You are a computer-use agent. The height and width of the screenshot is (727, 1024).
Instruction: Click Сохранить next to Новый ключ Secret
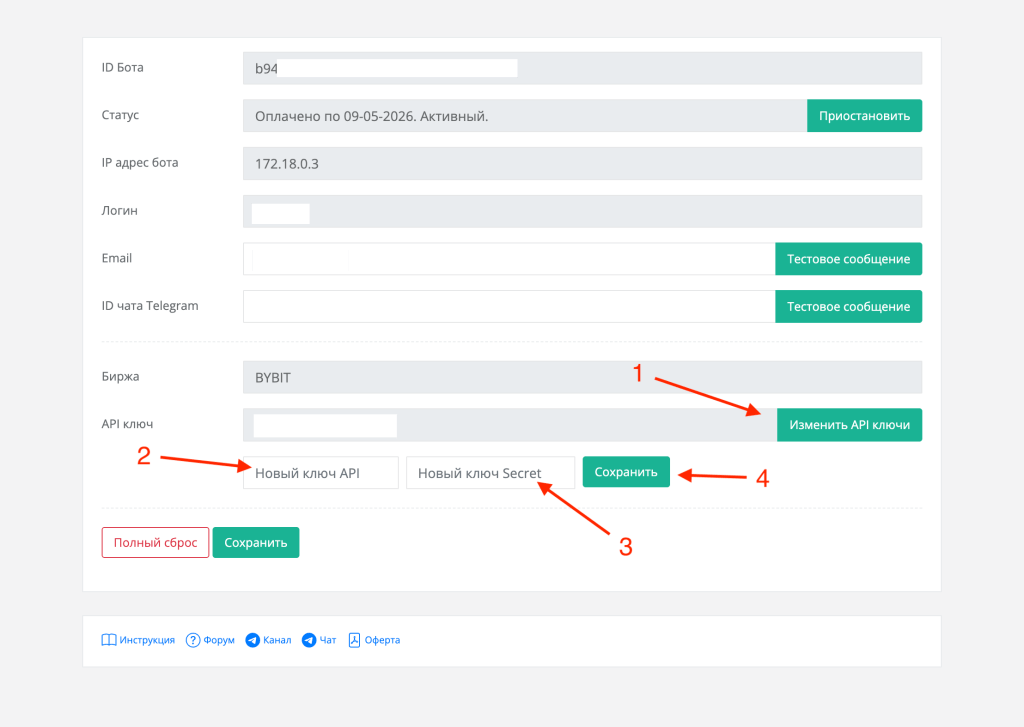pyautogui.click(x=626, y=472)
